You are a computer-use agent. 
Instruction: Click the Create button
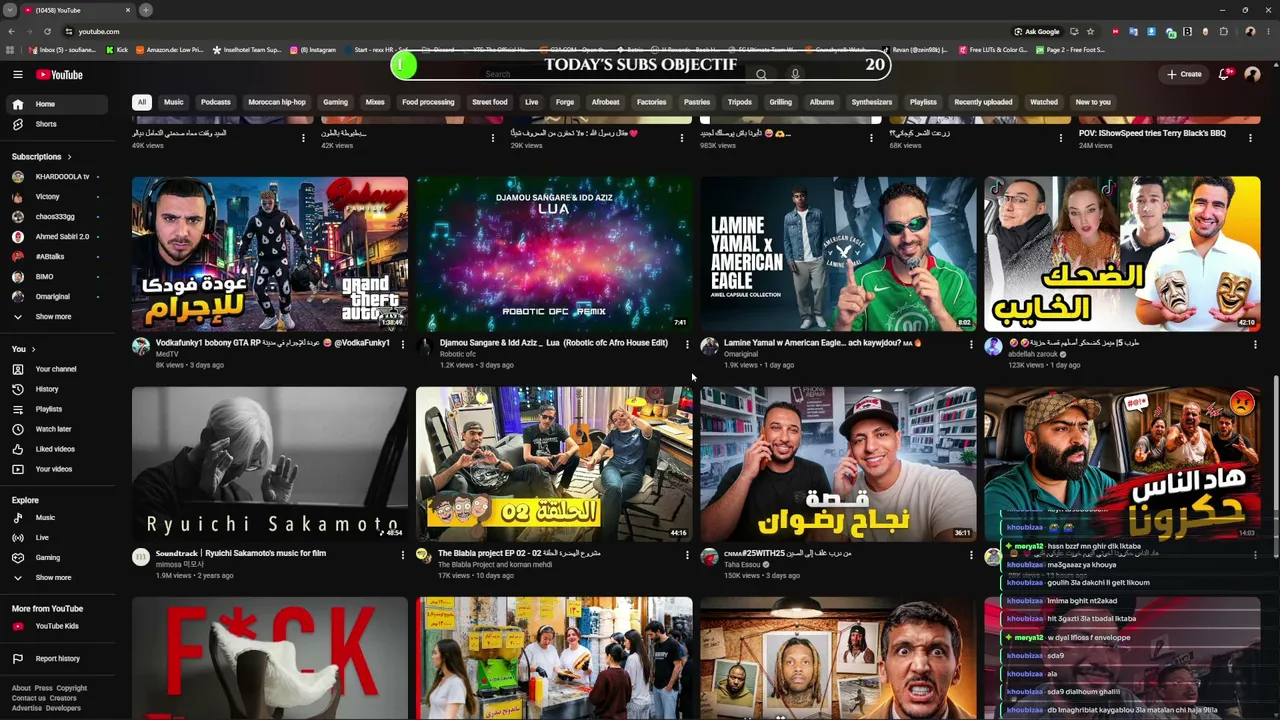click(x=1185, y=74)
